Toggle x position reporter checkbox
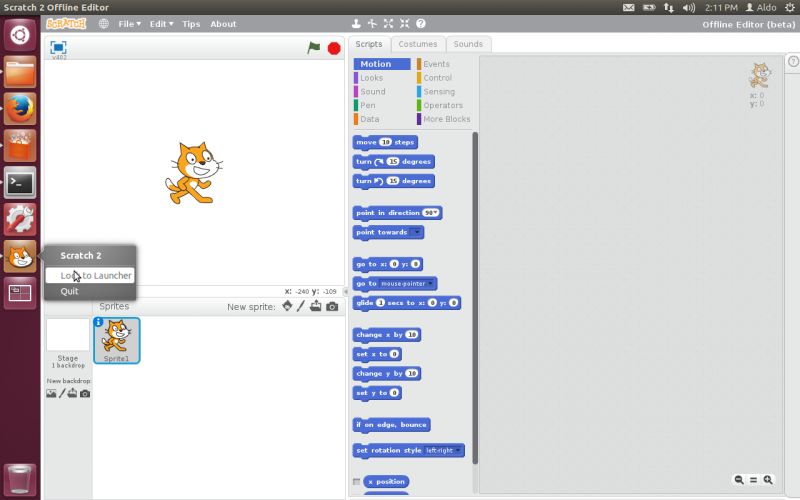Screen dimensions: 800x500 pyautogui.click(x=357, y=482)
